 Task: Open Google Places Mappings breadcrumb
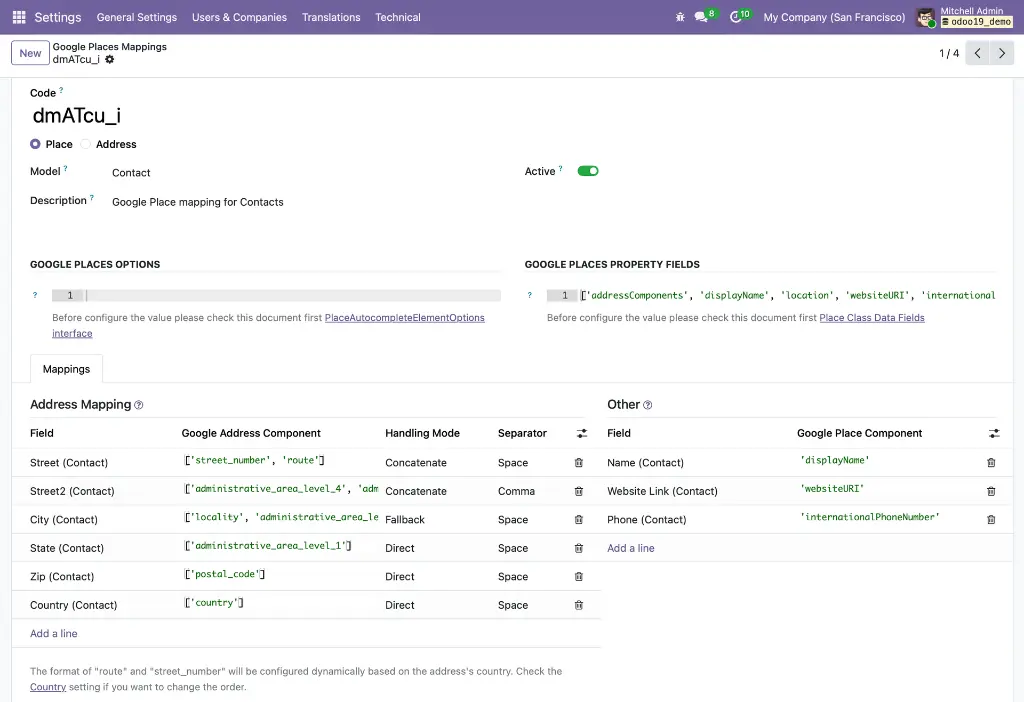pos(110,46)
